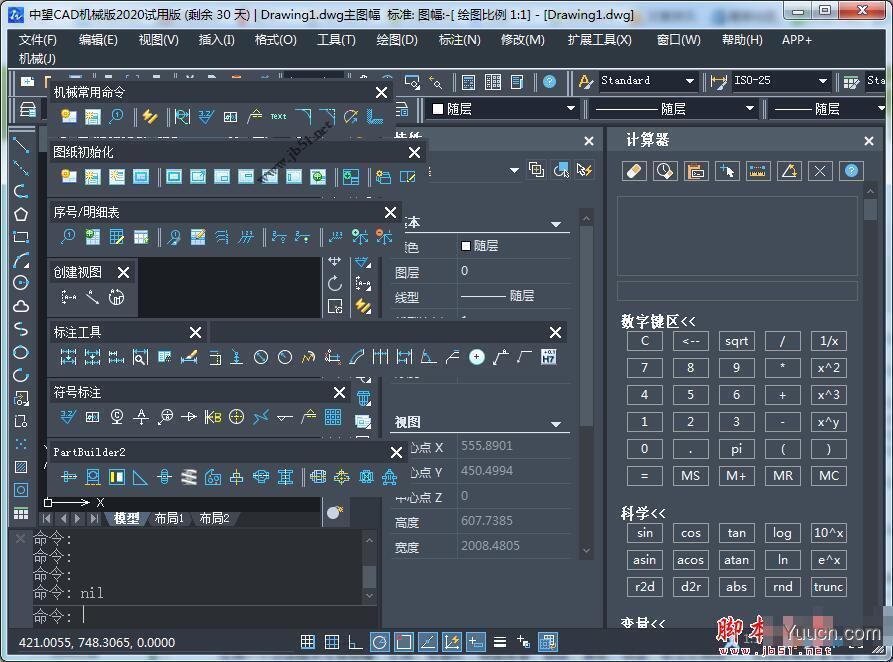Image resolution: width=893 pixels, height=662 pixels.
Task: Close the 机械常用命令 toolbar
Action: coord(382,92)
